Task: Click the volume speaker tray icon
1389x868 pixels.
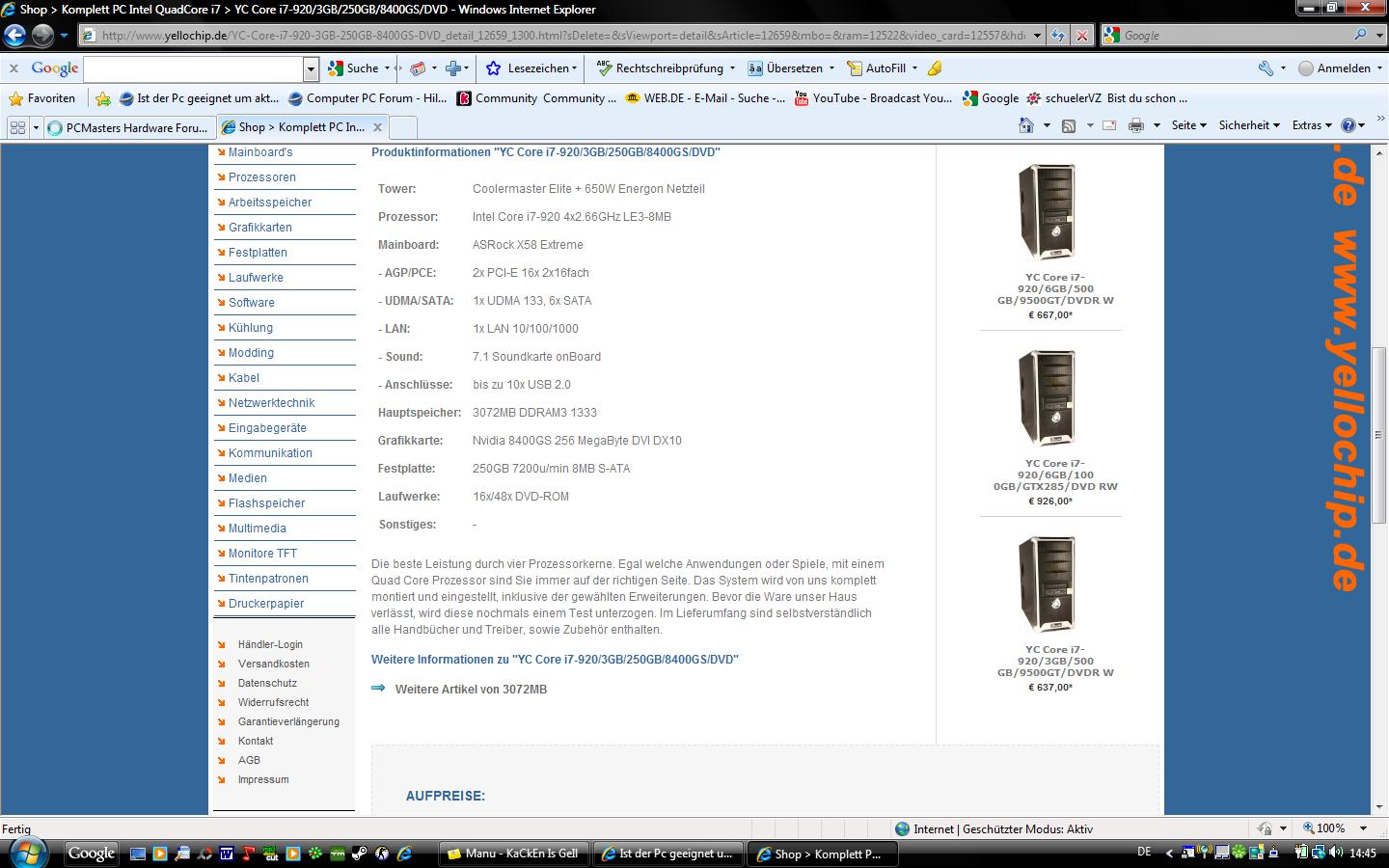Action: click(x=1336, y=853)
